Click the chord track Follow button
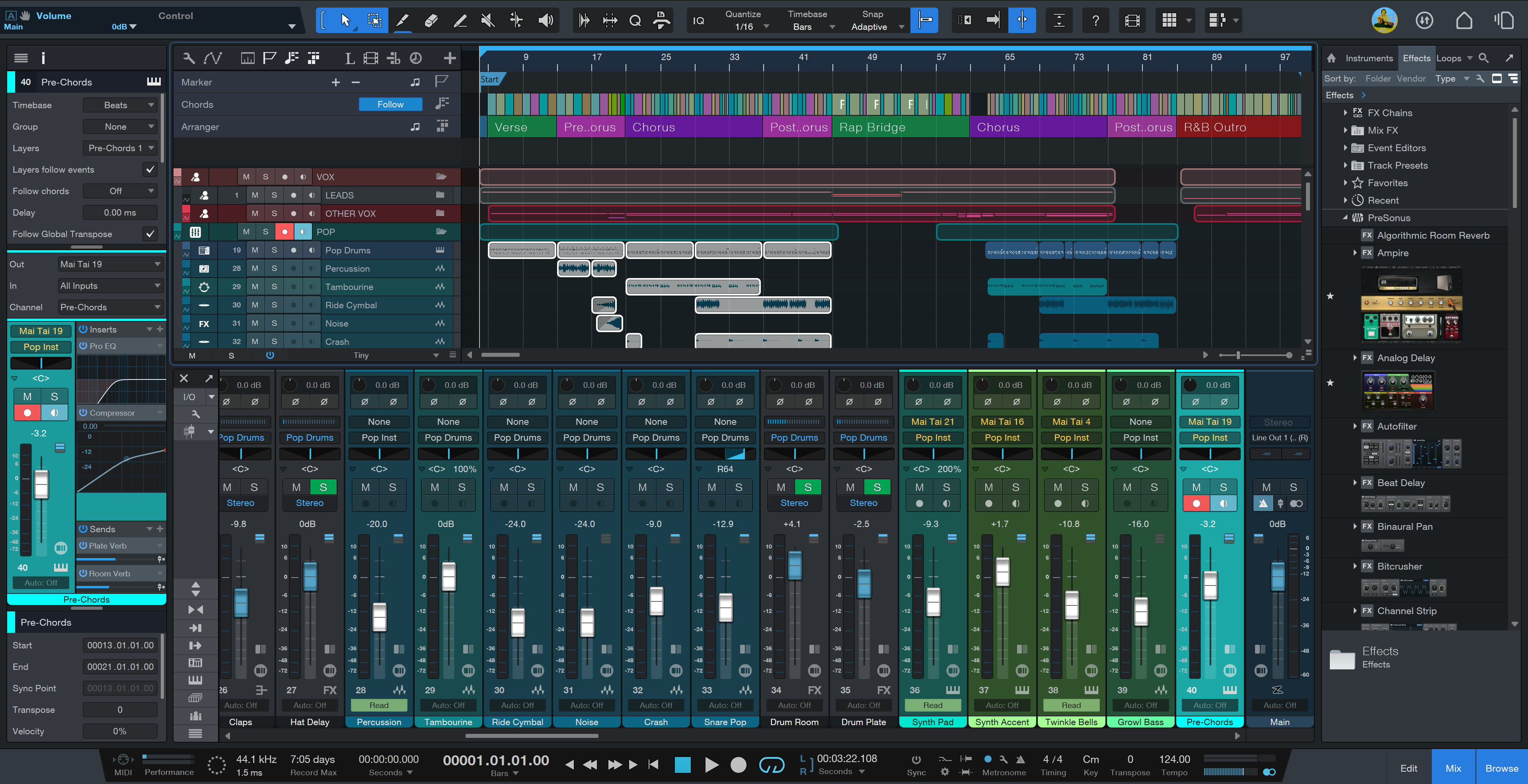Screen dimensions: 1528x784 tap(390, 104)
